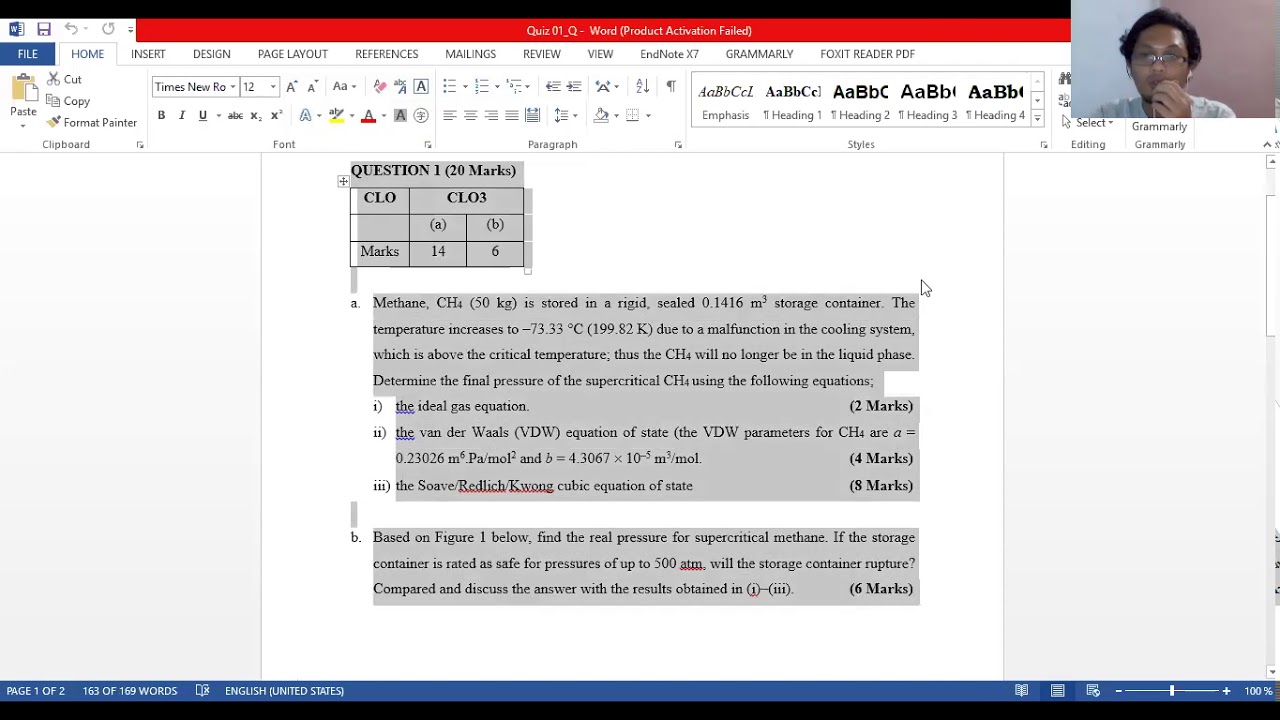Apply text highlight color
1280x720 pixels.
click(337, 116)
